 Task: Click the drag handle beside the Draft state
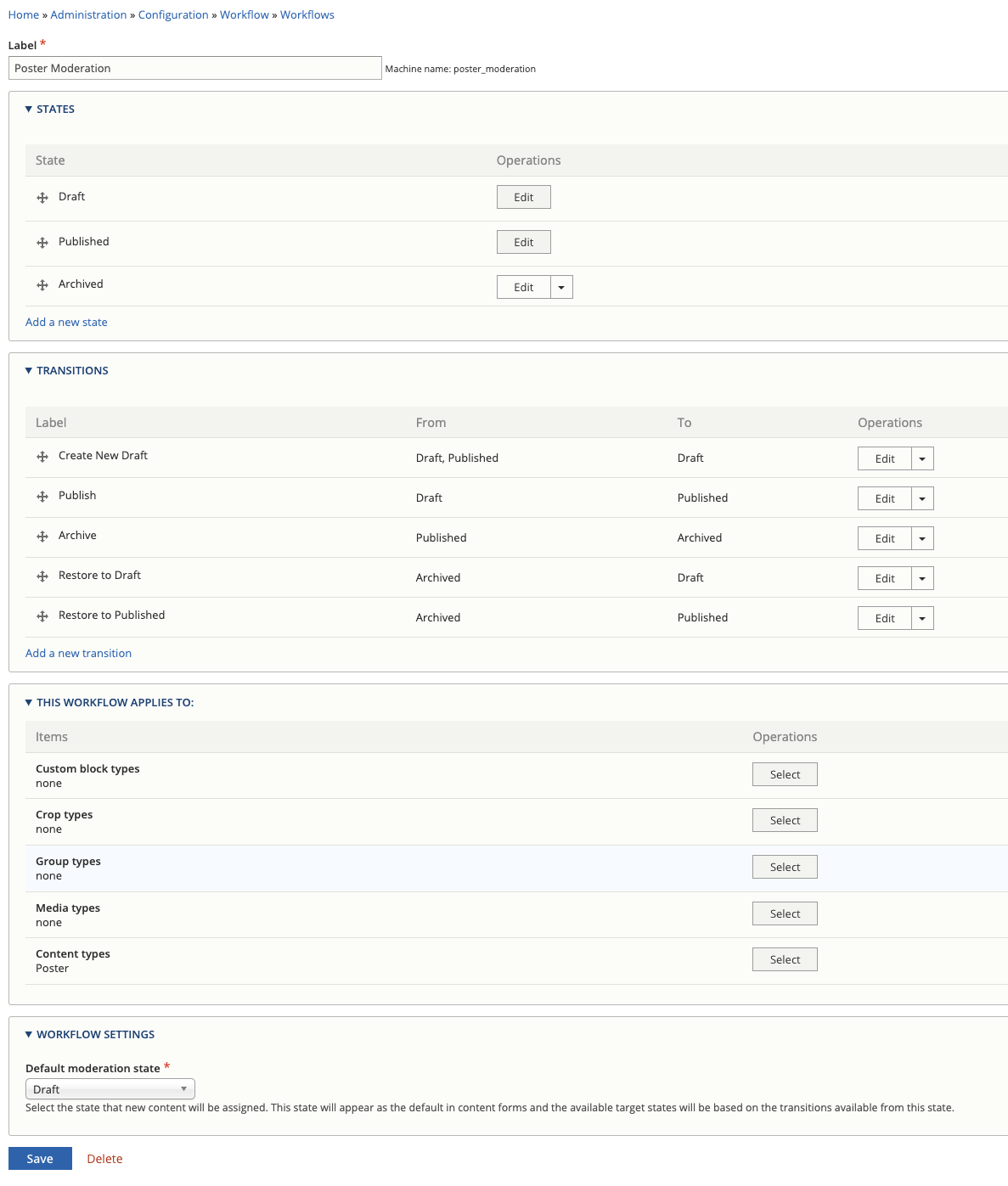42,197
